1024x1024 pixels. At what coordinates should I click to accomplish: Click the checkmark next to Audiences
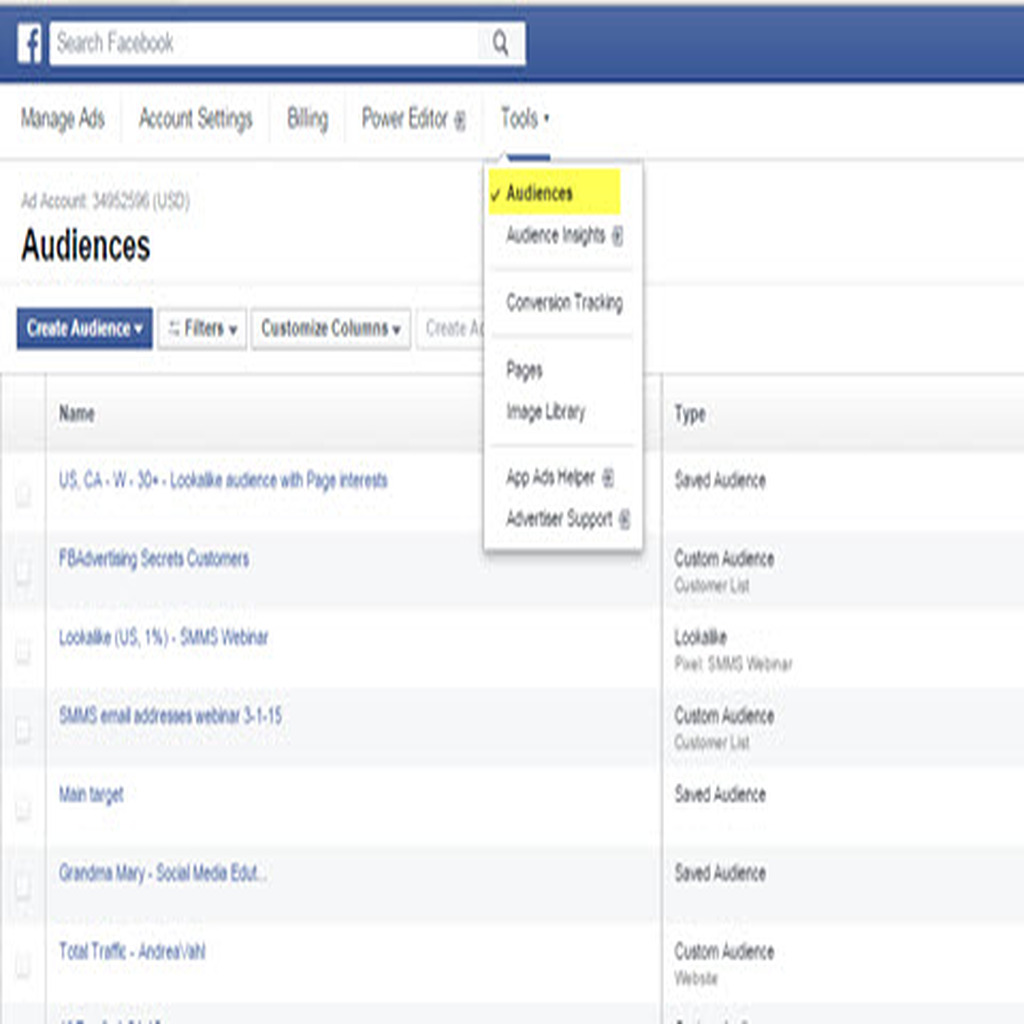click(495, 195)
